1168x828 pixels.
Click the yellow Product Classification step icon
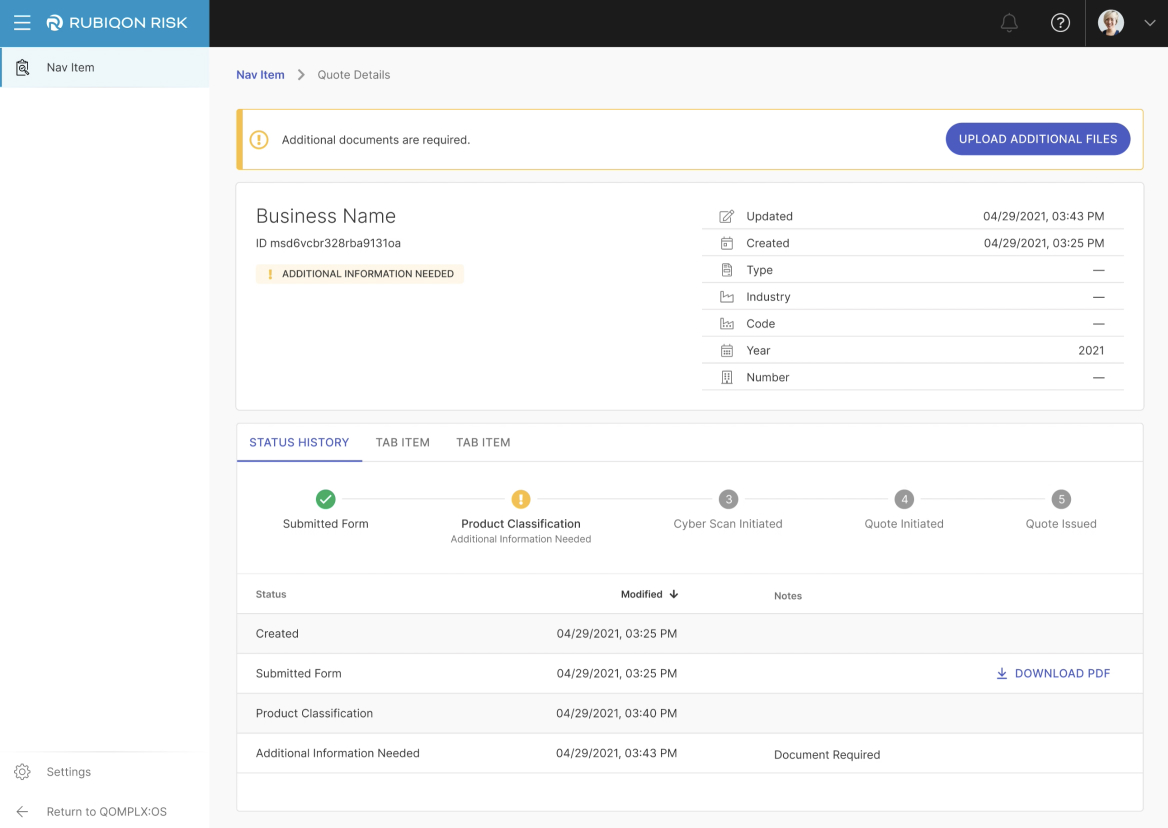521,499
